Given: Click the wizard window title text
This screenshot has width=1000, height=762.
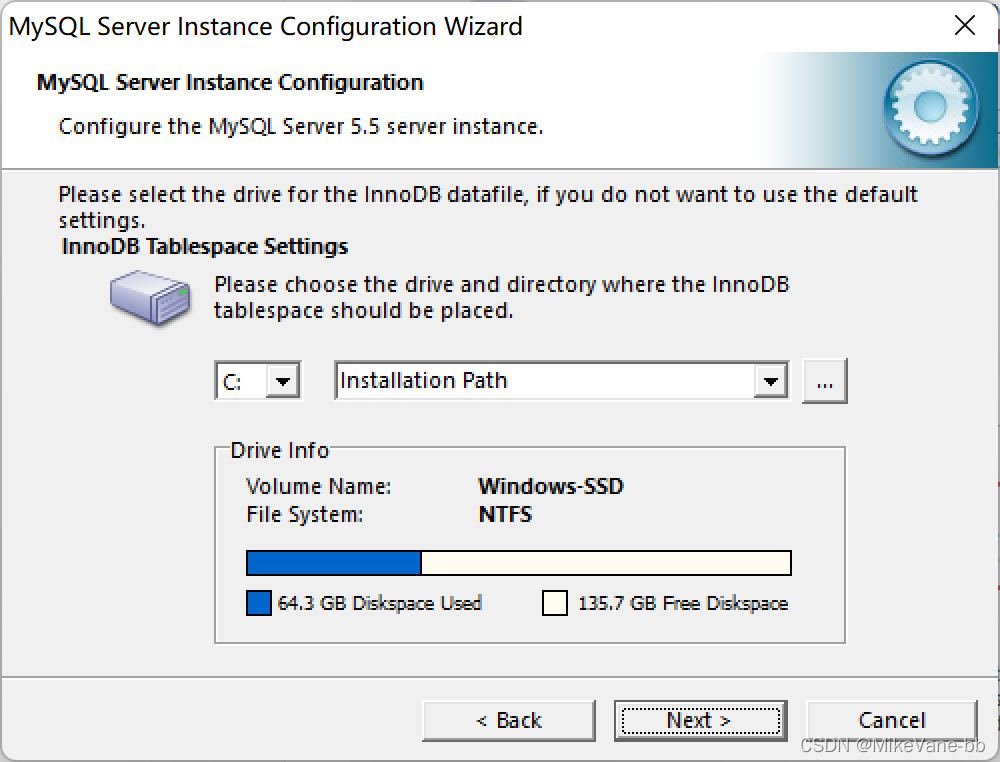Looking at the screenshot, I should (x=266, y=27).
